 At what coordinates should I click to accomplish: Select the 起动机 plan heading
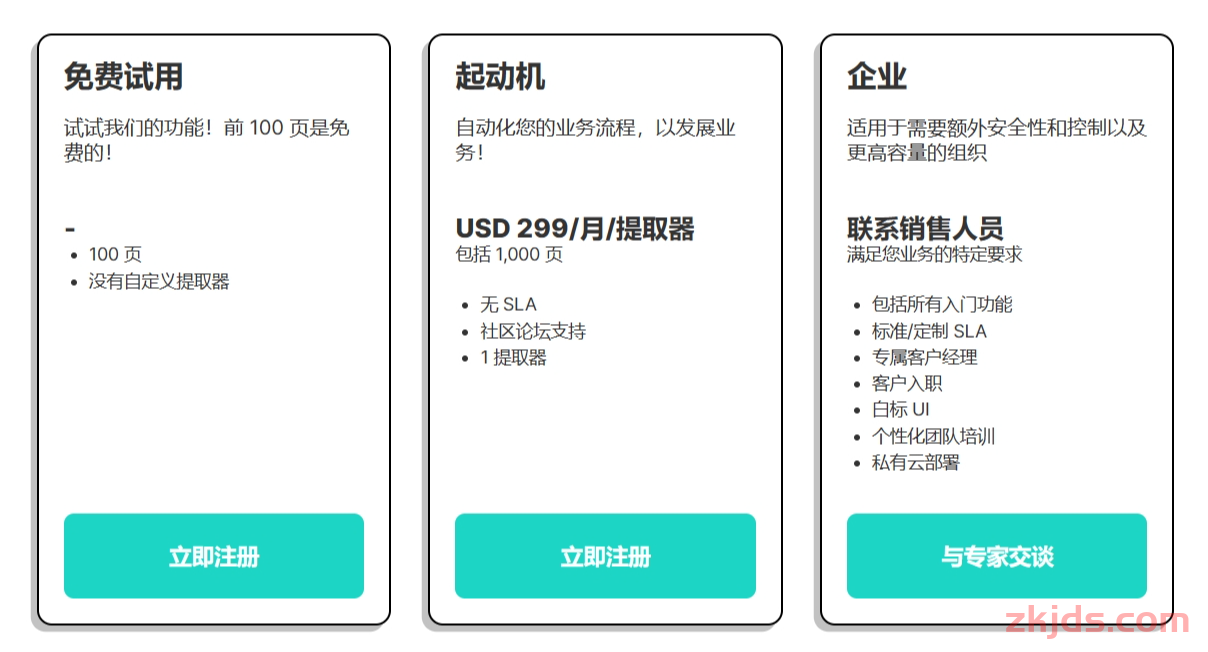click(x=500, y=77)
